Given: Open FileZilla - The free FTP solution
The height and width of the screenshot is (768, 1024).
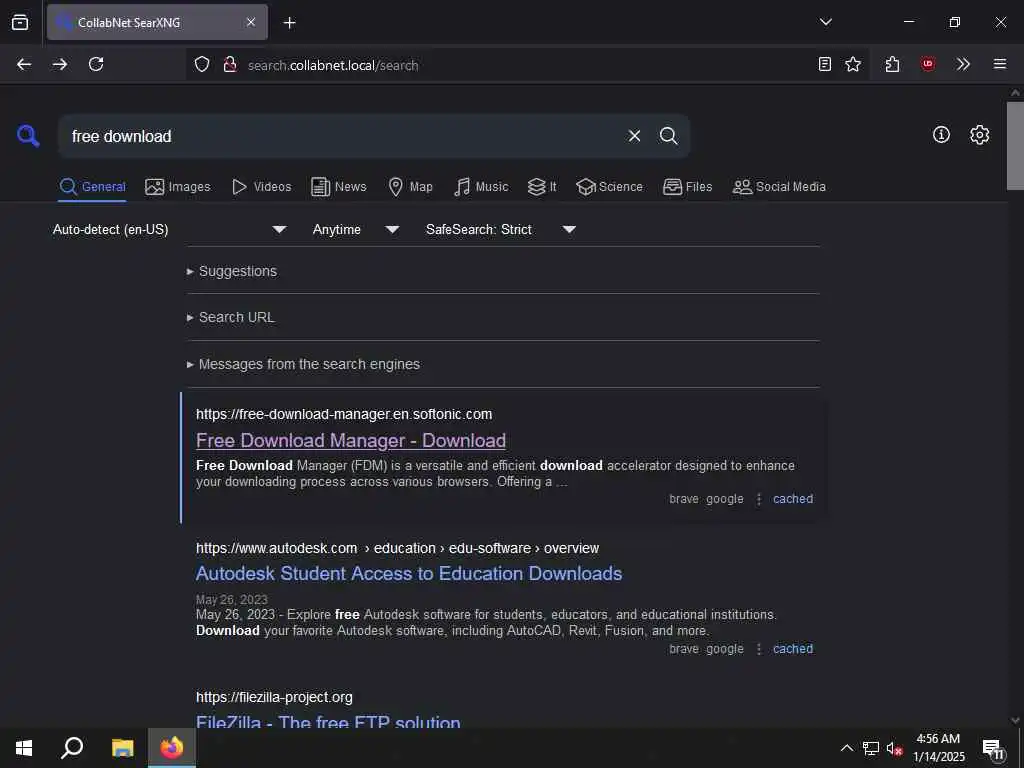Looking at the screenshot, I should [x=328, y=721].
